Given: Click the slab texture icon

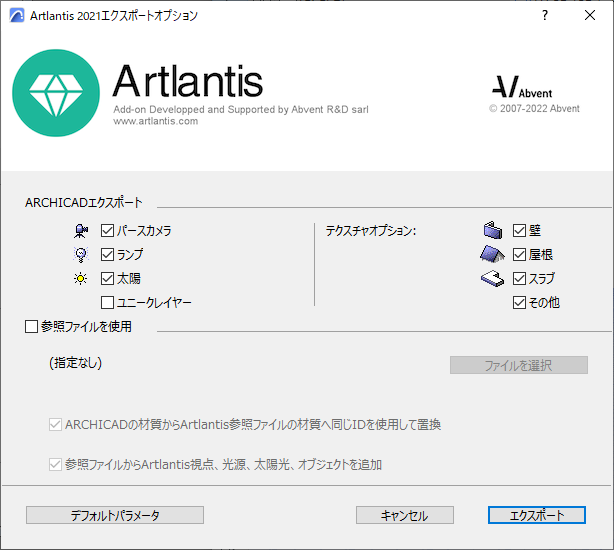Looking at the screenshot, I should (492, 278).
